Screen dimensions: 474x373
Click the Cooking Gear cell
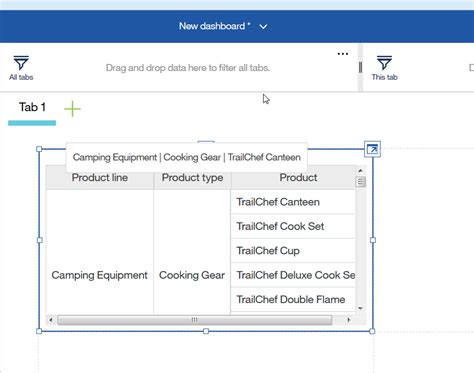pos(192,275)
